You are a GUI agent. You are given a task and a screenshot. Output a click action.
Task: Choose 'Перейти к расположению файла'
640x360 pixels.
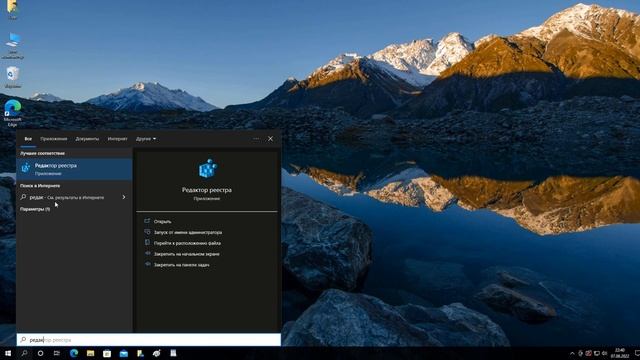(187, 243)
